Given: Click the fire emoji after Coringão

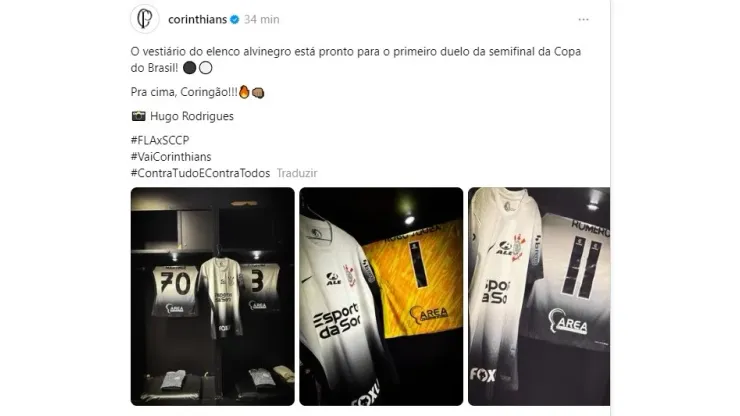Looking at the screenshot, I should [x=244, y=92].
